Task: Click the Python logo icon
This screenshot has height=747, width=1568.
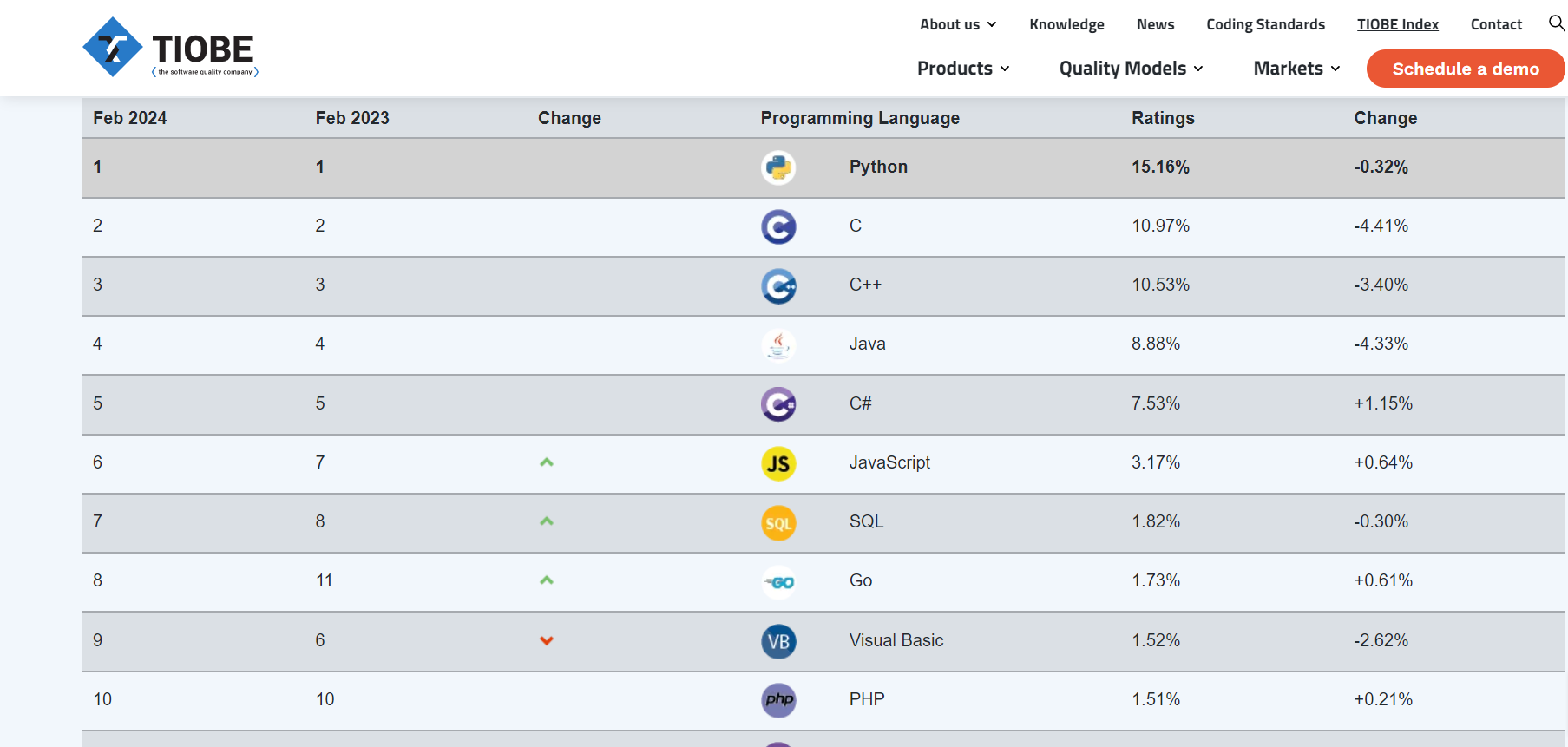Action: [x=778, y=167]
